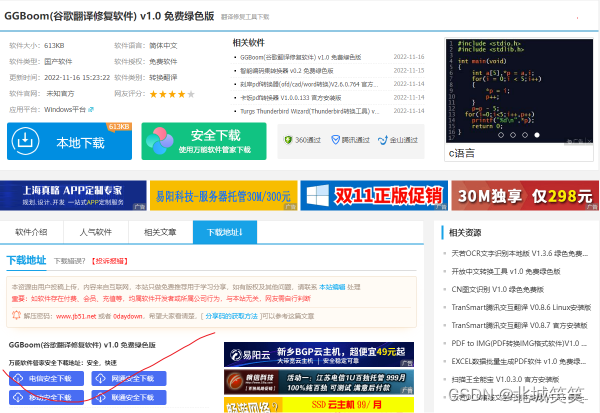600x413 pixels.
Task: Open the 易阳云 新乡BGP云主机 ad
Action: coord(319,354)
